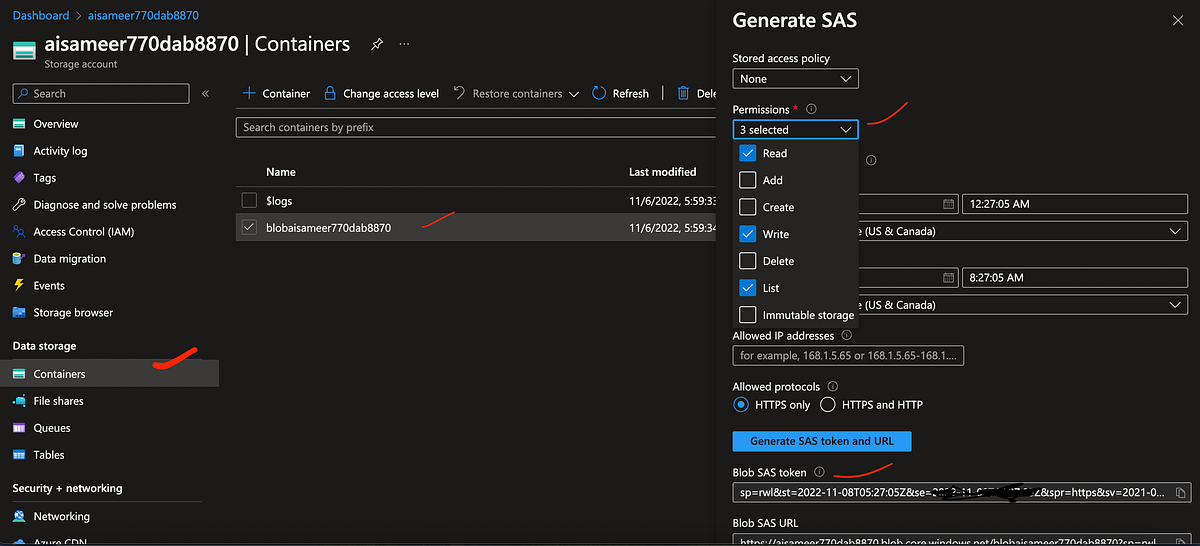
Task: Click the Dashboard breadcrumb link
Action: (x=41, y=16)
